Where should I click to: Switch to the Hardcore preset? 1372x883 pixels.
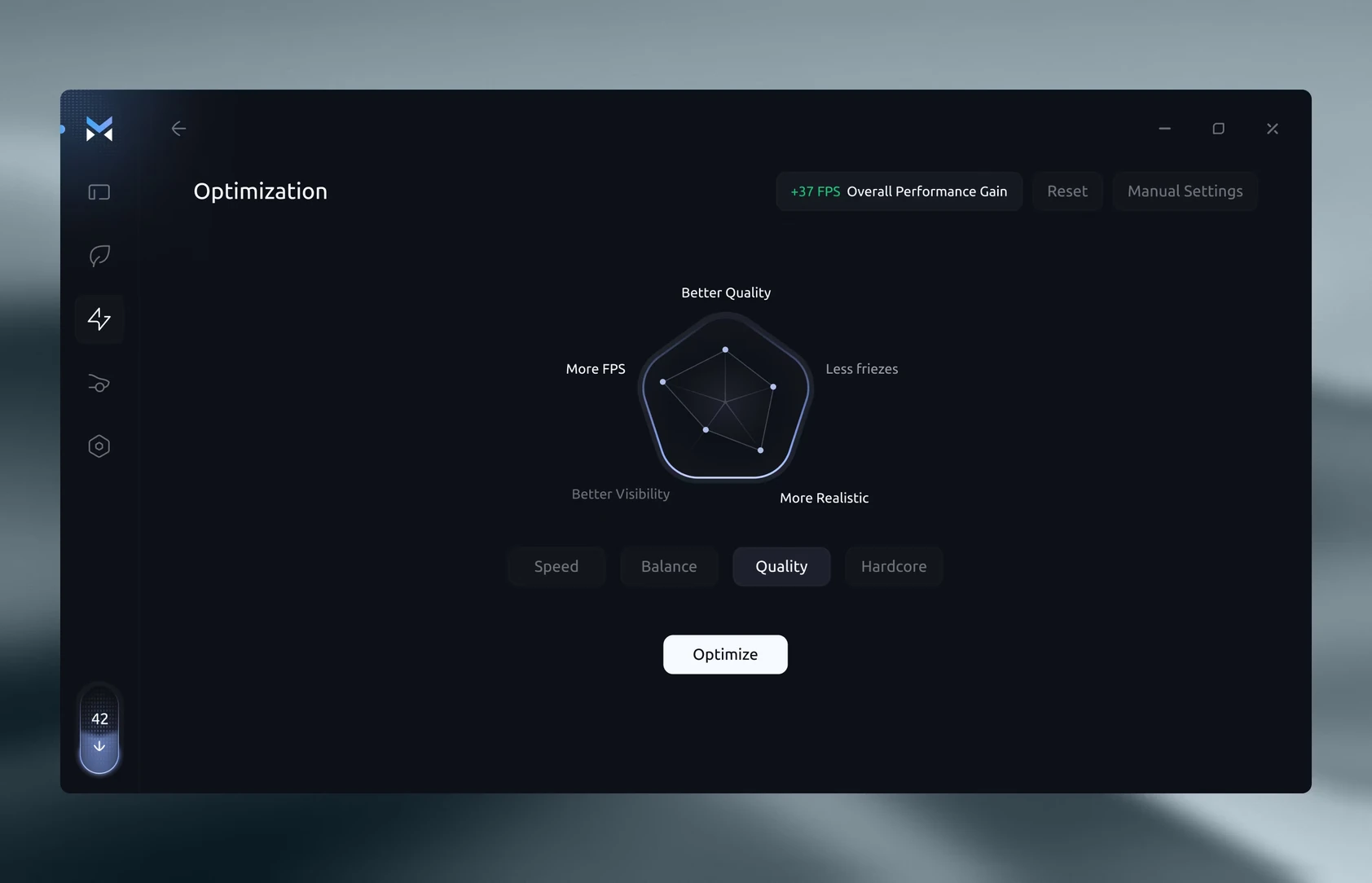pos(894,566)
